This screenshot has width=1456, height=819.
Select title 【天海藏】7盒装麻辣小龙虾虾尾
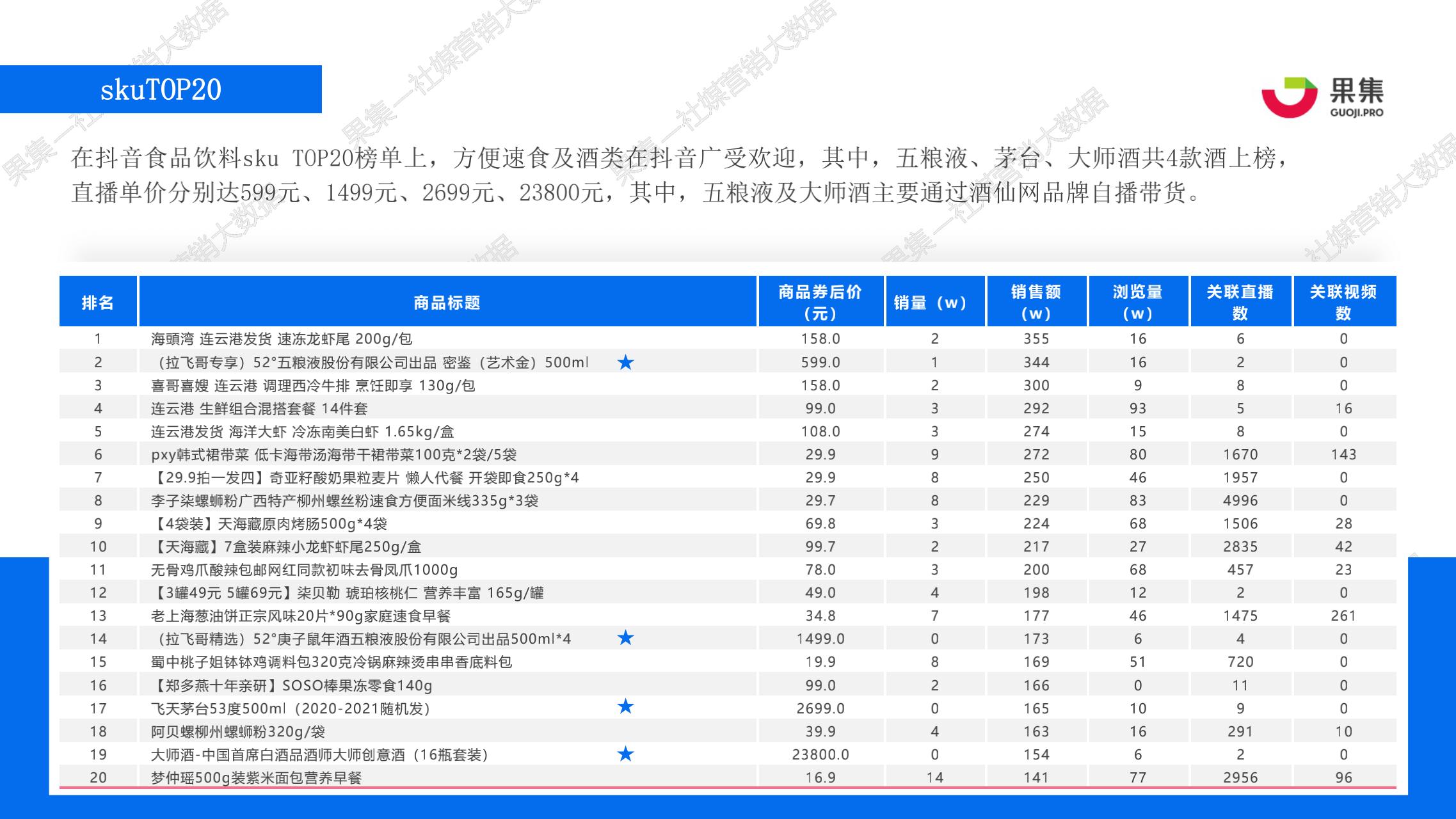click(x=286, y=547)
